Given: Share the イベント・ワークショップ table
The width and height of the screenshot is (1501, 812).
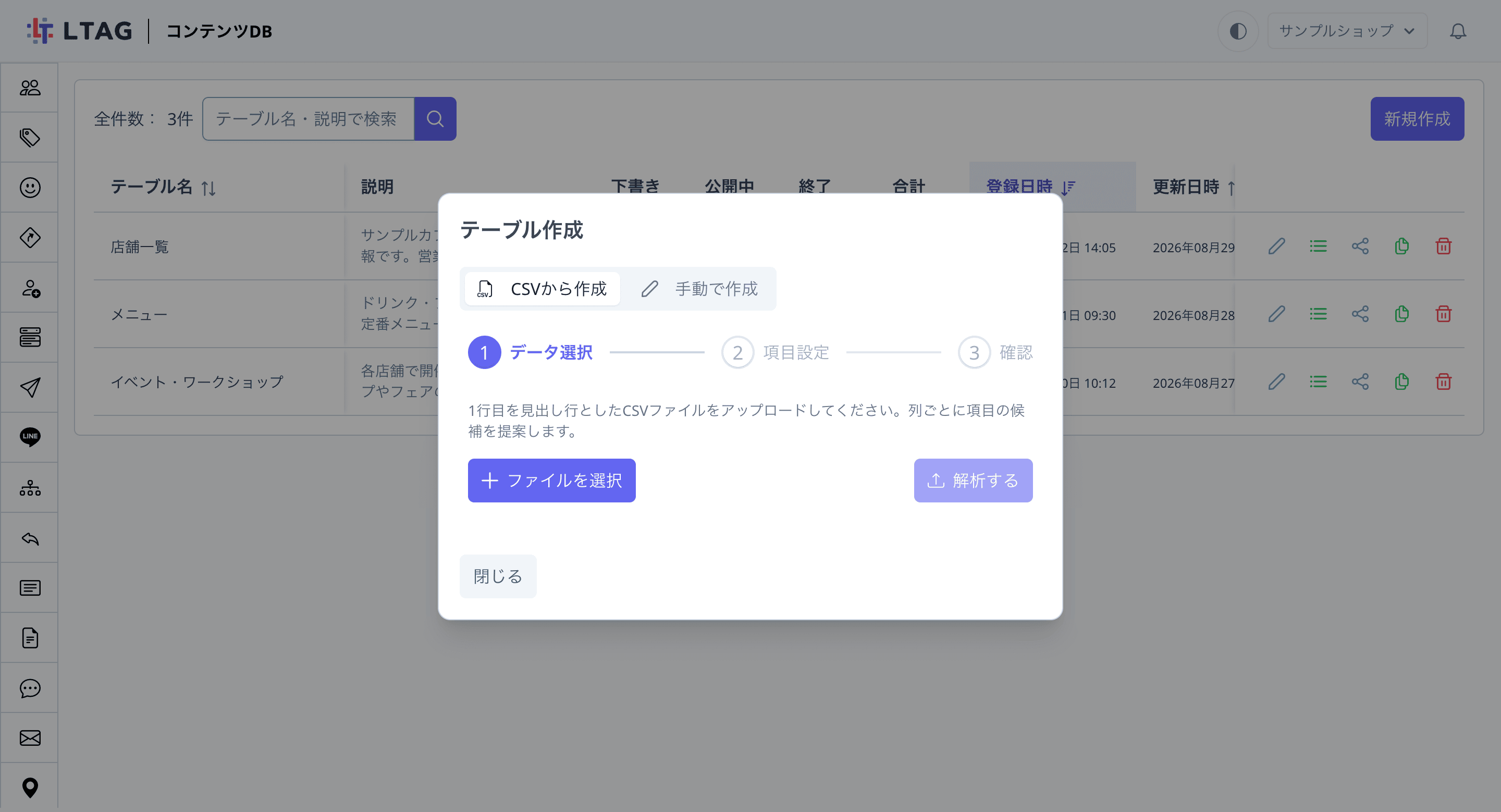Looking at the screenshot, I should point(1360,382).
